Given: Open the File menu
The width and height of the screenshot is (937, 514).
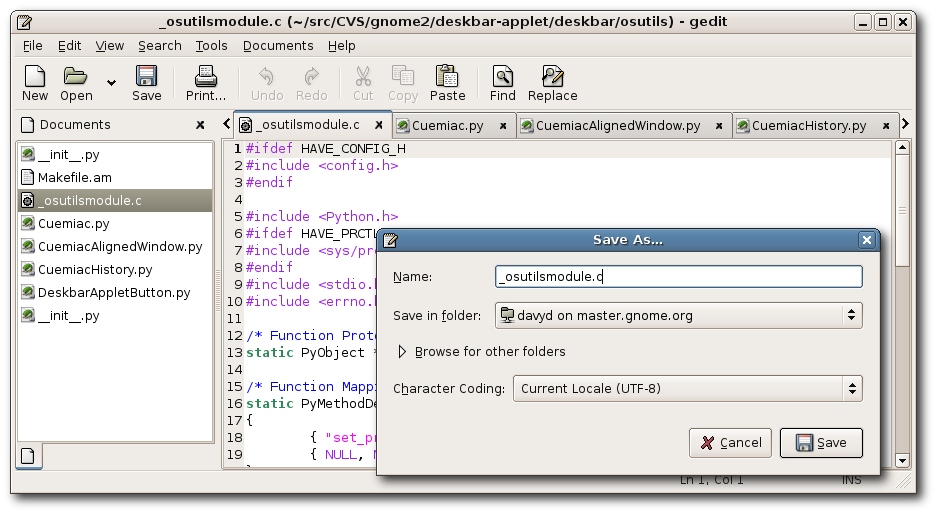Looking at the screenshot, I should tap(32, 46).
